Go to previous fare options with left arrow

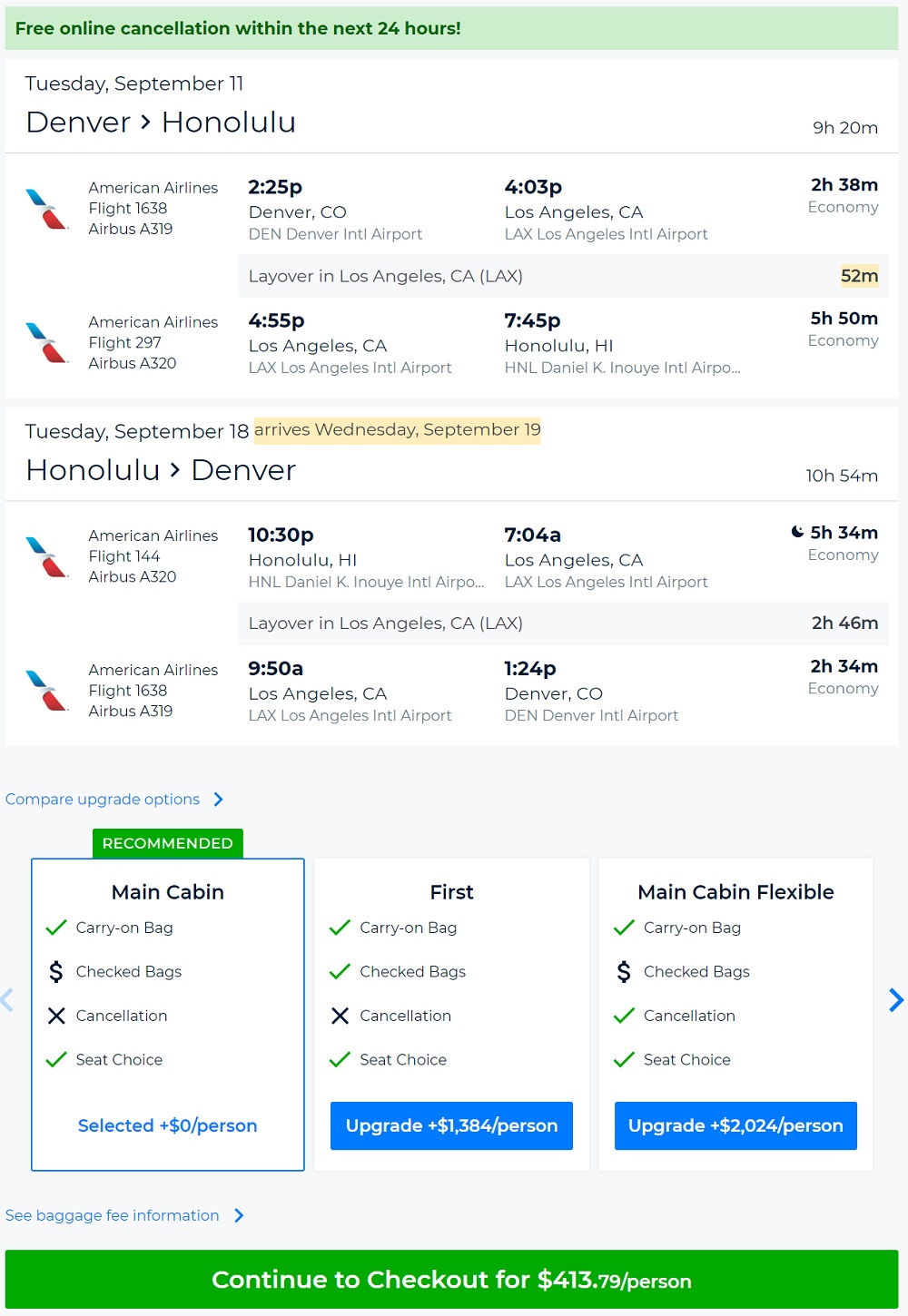point(7,1000)
